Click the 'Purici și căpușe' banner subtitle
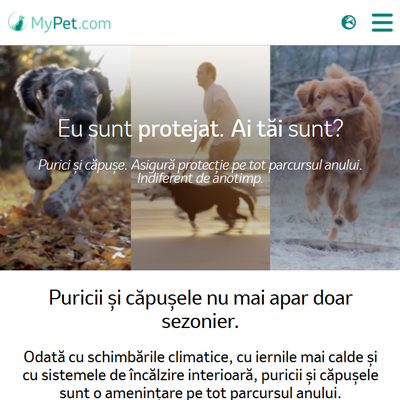Image resolution: width=400 pixels, height=400 pixels. click(x=200, y=165)
